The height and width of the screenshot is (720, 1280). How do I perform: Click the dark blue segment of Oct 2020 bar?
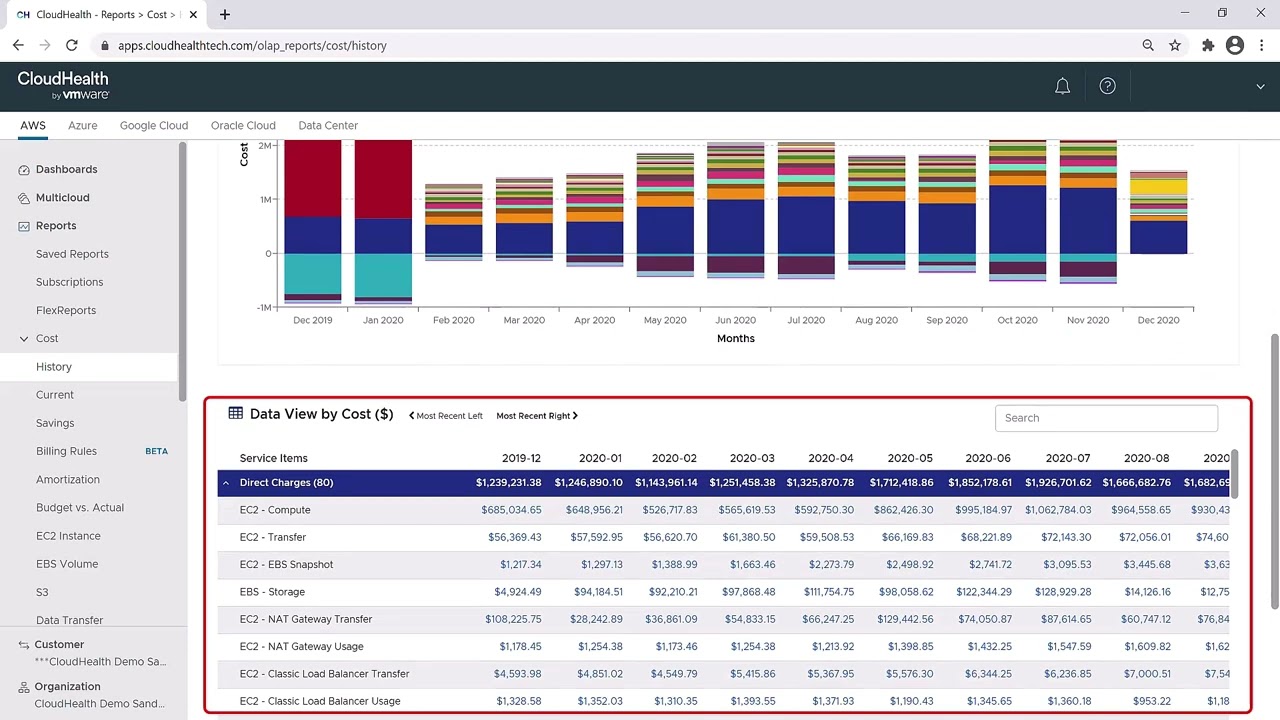(1017, 220)
